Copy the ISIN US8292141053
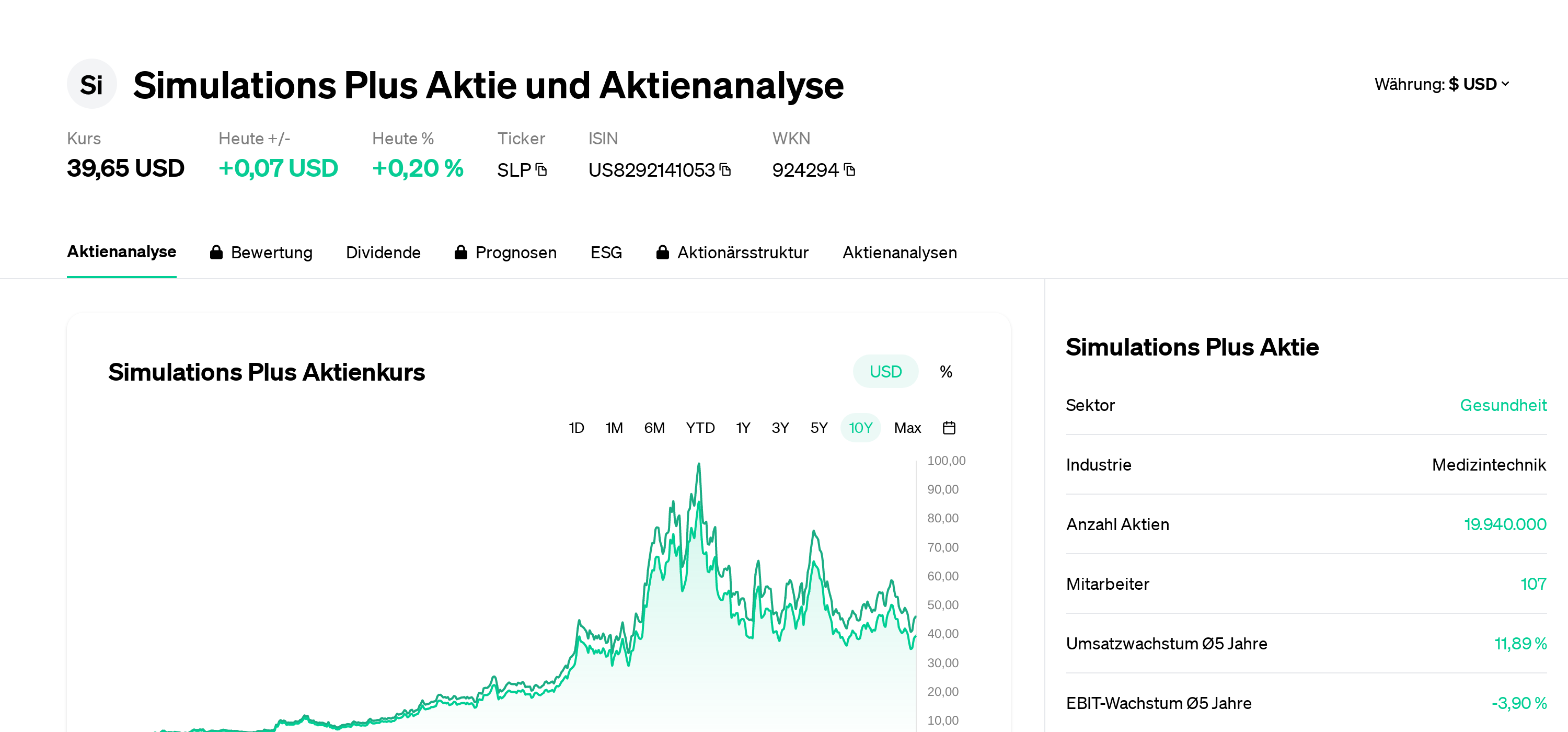 tap(725, 170)
